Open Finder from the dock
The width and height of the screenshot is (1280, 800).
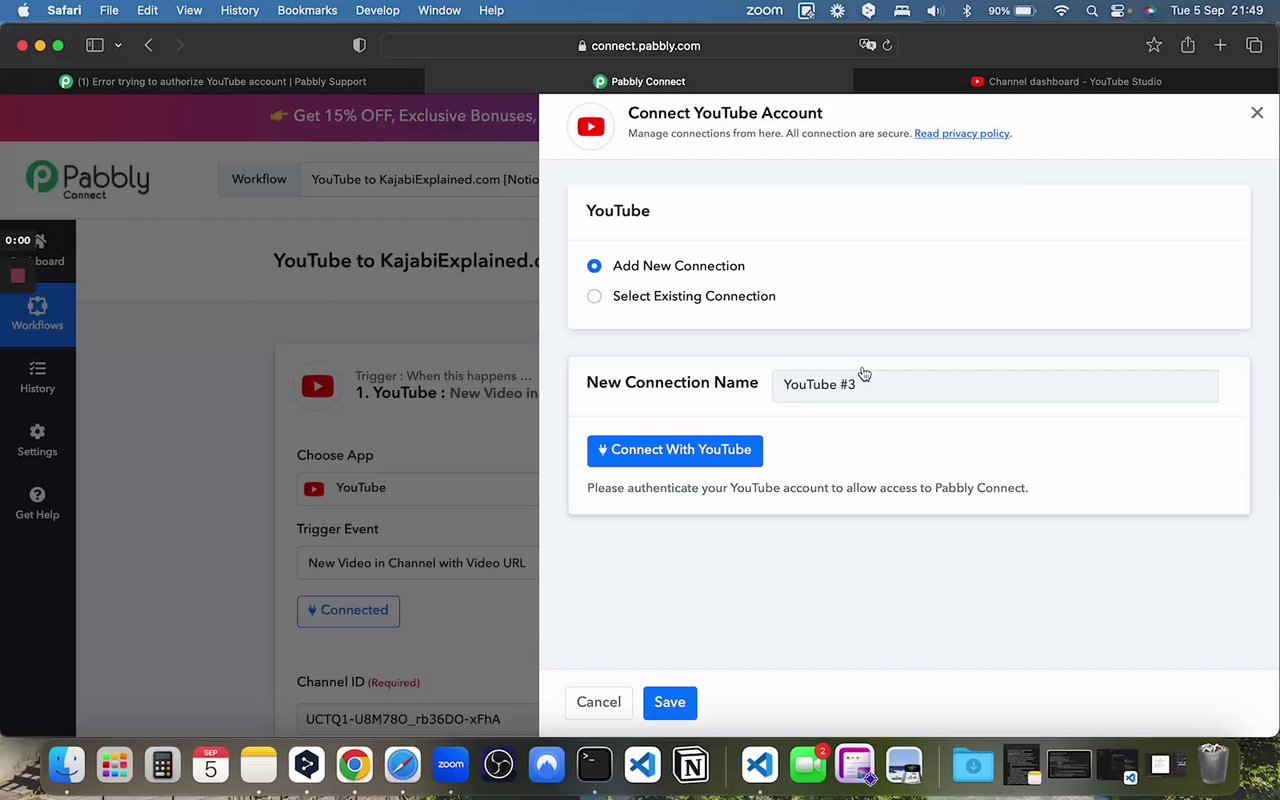(x=67, y=766)
